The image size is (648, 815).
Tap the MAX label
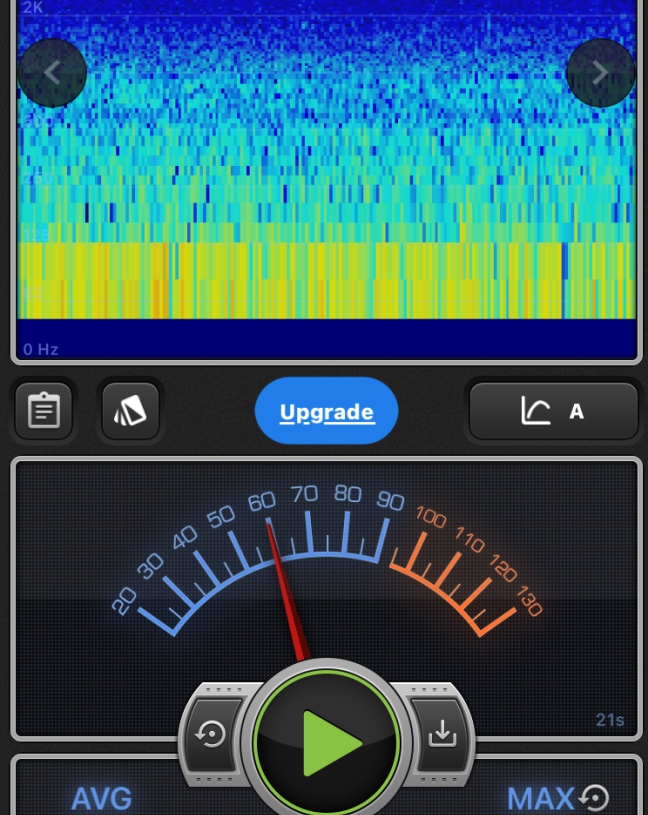[x=540, y=798]
